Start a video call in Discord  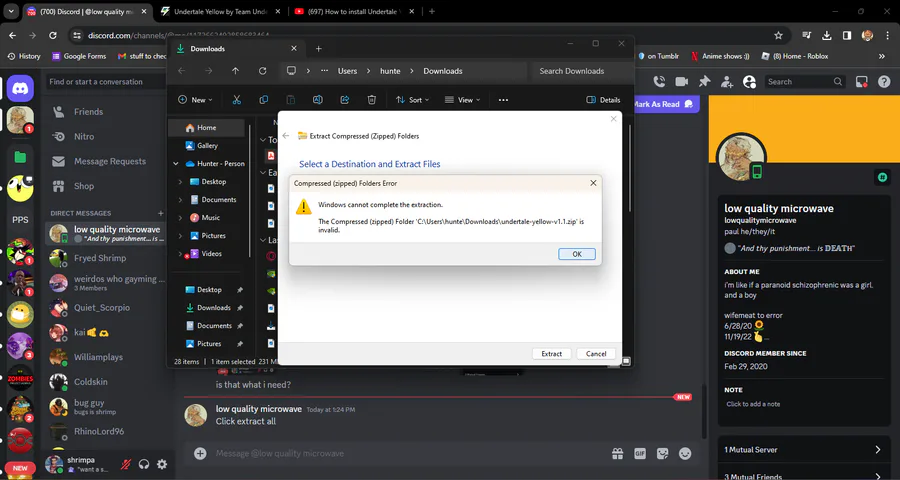coord(681,82)
